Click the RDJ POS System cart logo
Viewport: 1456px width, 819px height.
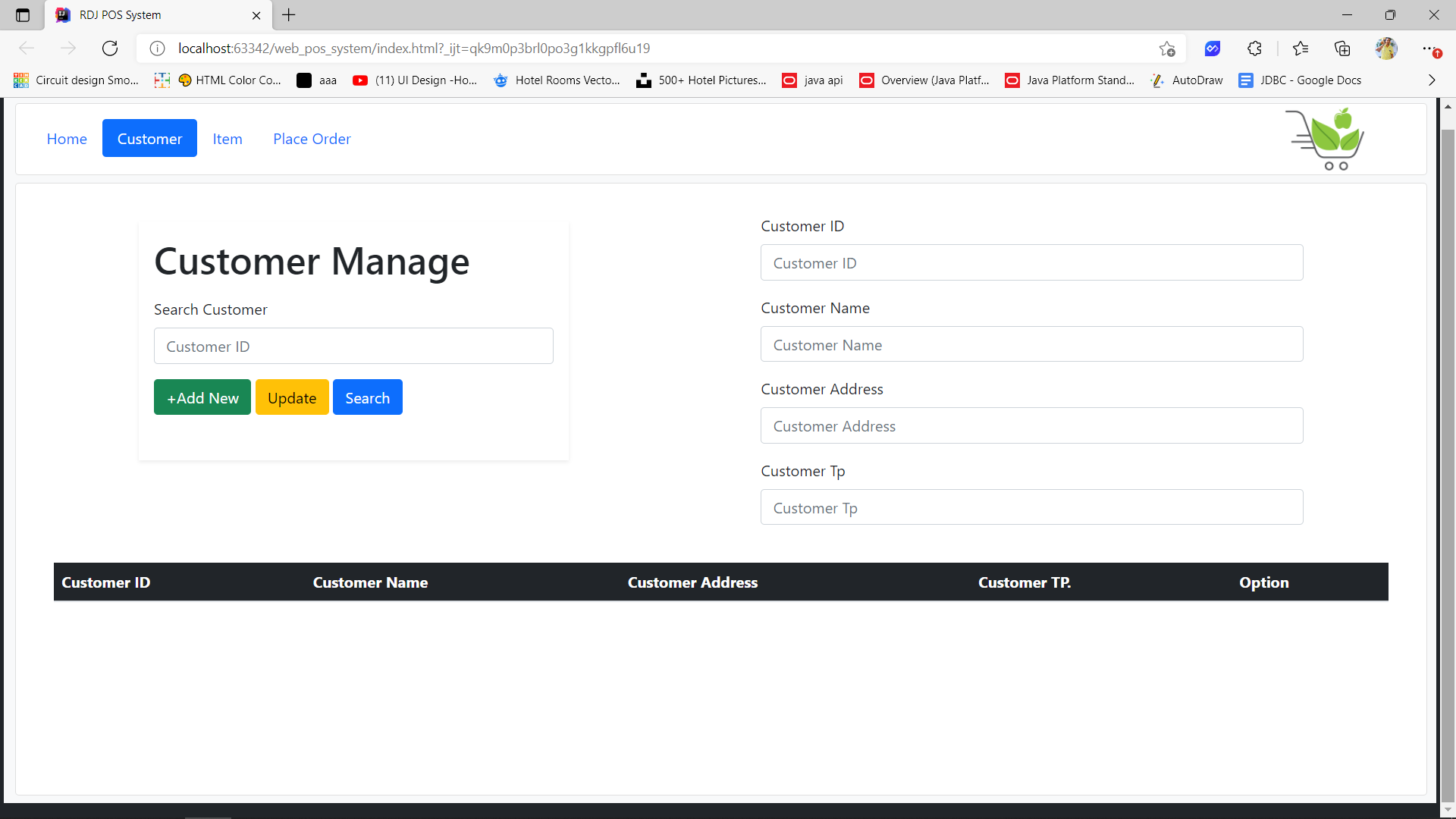tap(1325, 139)
